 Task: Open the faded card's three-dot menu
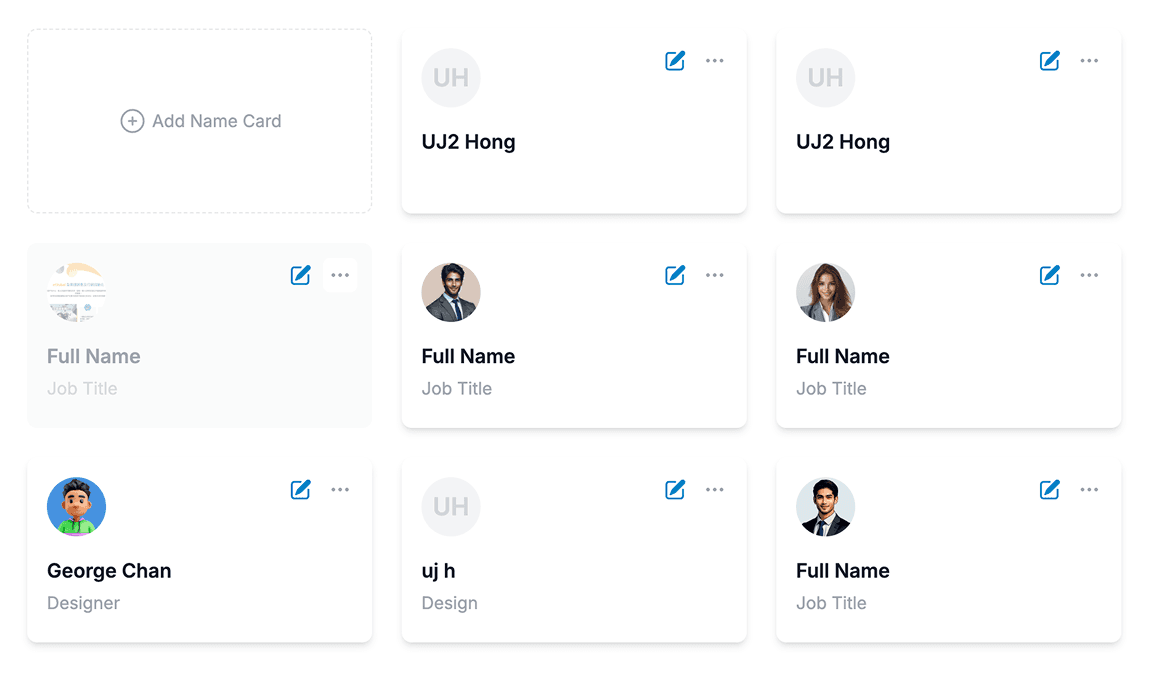[x=340, y=275]
